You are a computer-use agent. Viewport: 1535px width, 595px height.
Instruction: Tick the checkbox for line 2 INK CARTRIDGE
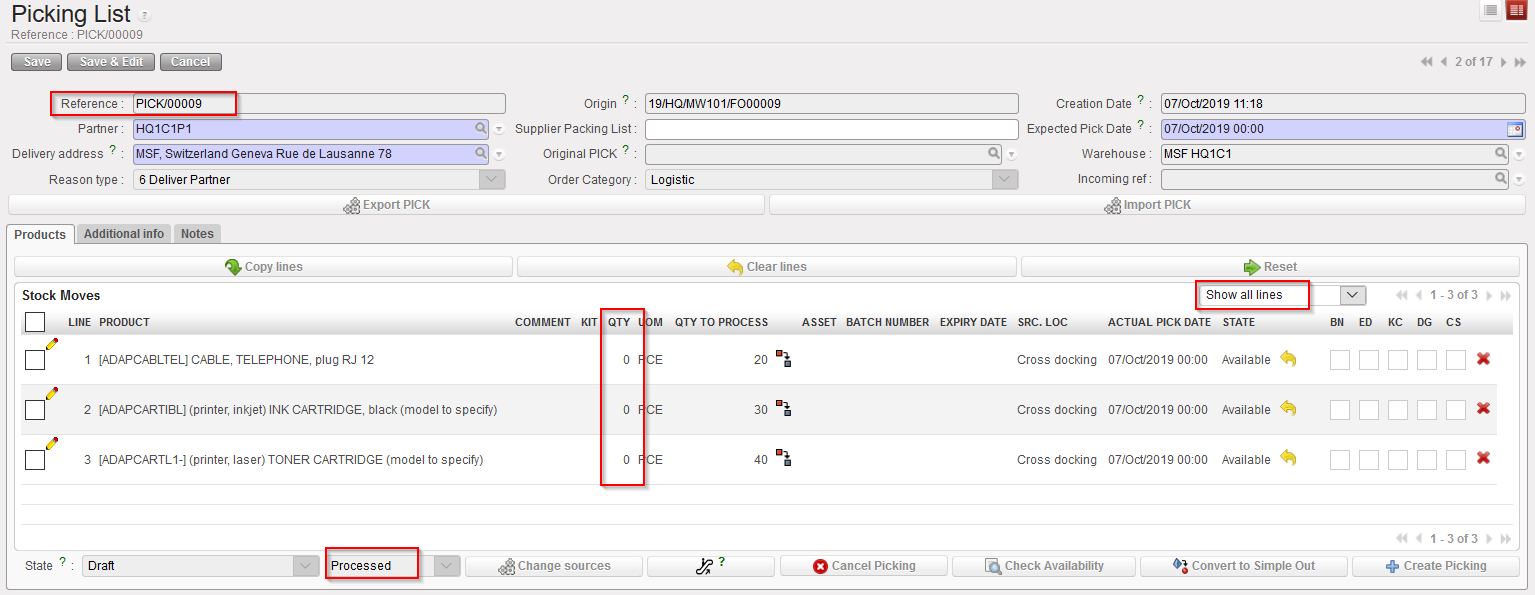pyautogui.click(x=35, y=410)
